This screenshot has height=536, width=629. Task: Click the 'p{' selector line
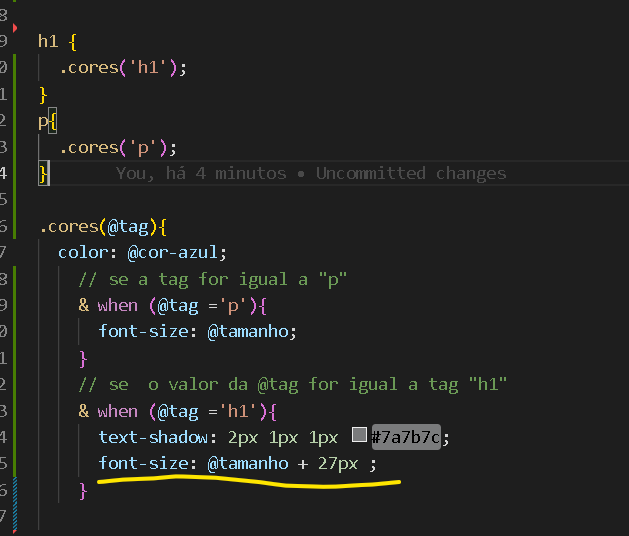[47, 121]
